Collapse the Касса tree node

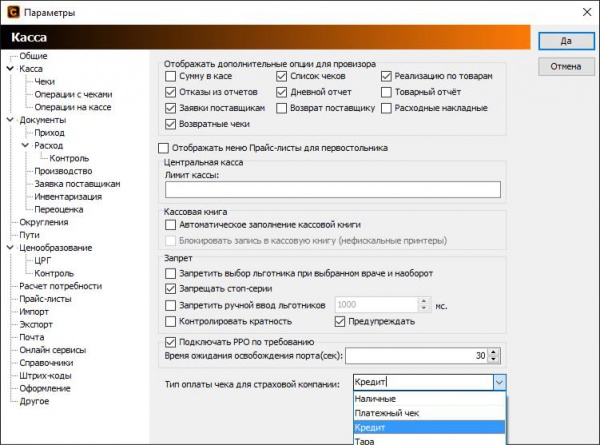click(10, 70)
